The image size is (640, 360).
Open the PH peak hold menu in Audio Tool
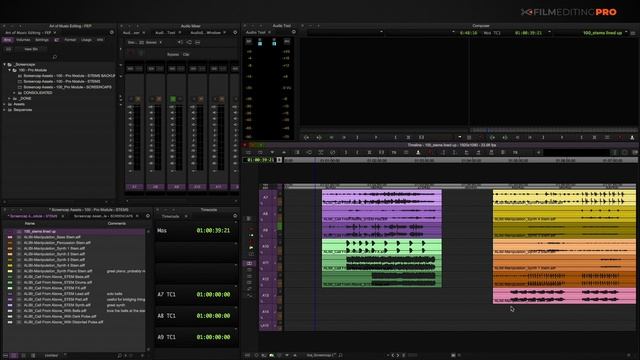287,41
